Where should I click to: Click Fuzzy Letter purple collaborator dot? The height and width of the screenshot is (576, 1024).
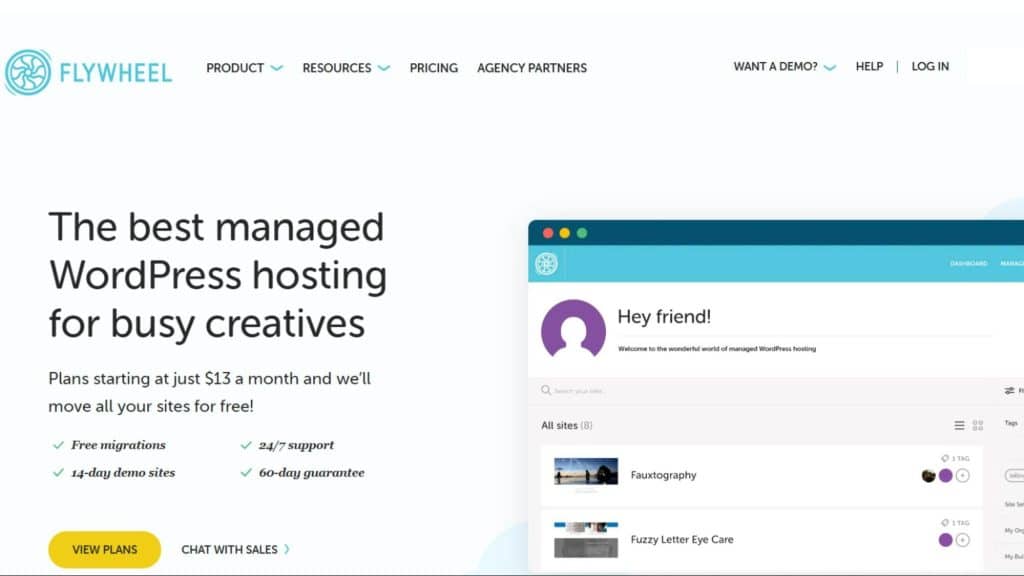coord(945,540)
